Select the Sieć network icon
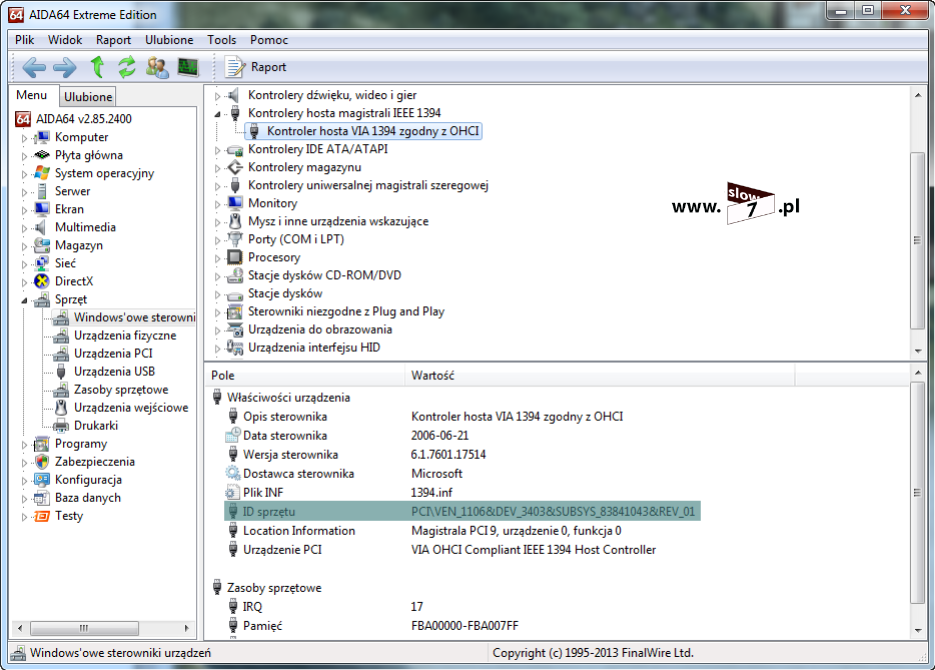The image size is (935, 670). [42, 263]
